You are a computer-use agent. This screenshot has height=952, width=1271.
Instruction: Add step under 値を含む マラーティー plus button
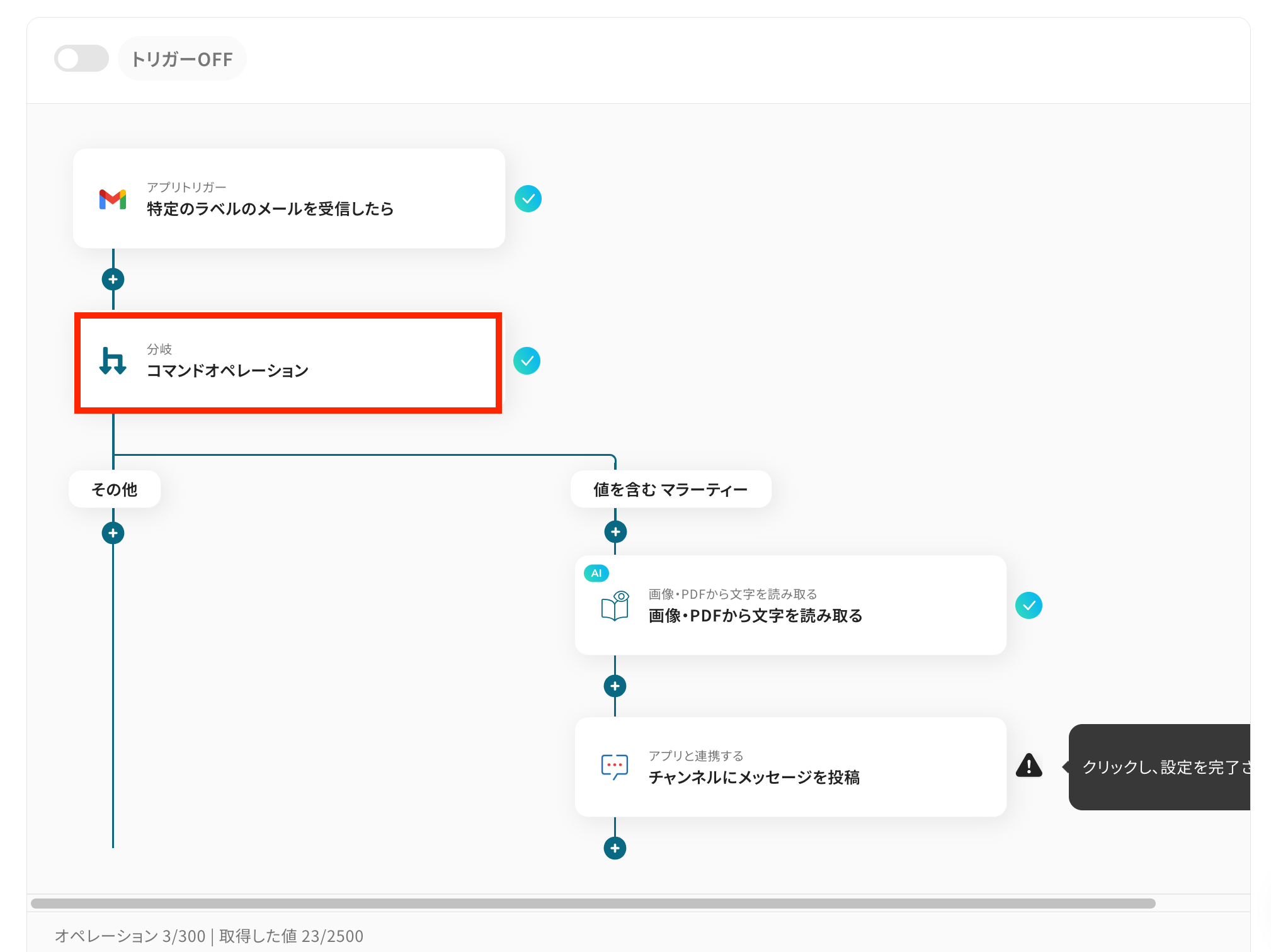point(615,532)
